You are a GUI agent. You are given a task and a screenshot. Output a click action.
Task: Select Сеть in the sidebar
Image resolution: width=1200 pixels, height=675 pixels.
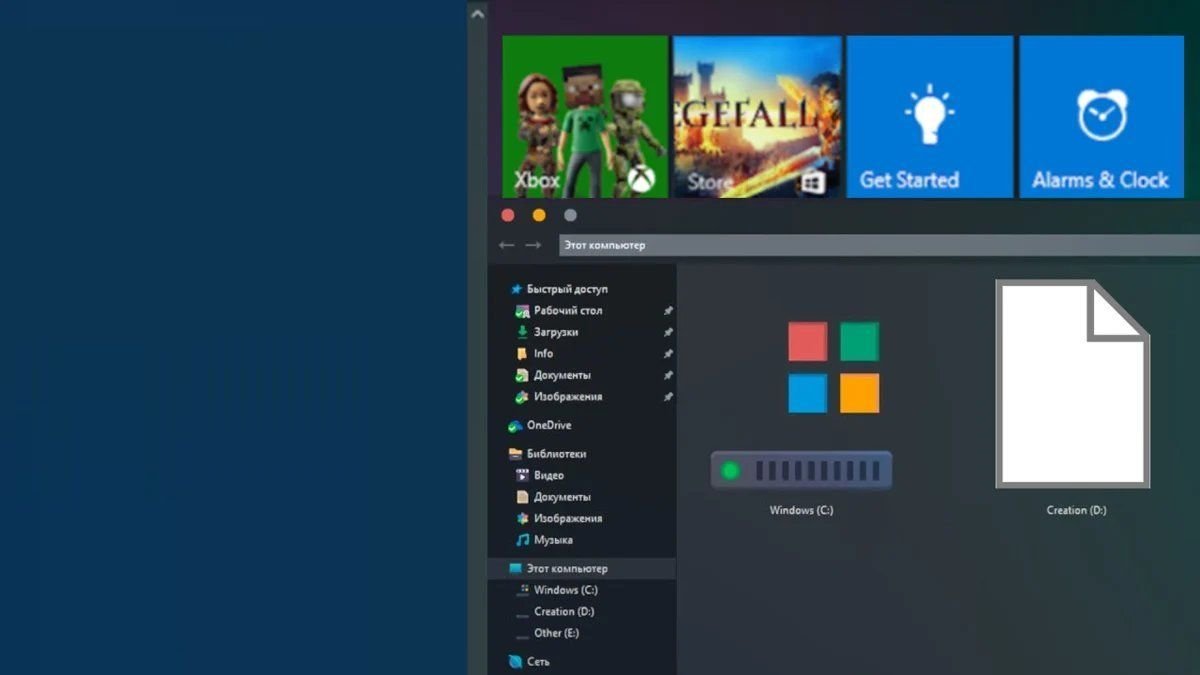tap(538, 662)
